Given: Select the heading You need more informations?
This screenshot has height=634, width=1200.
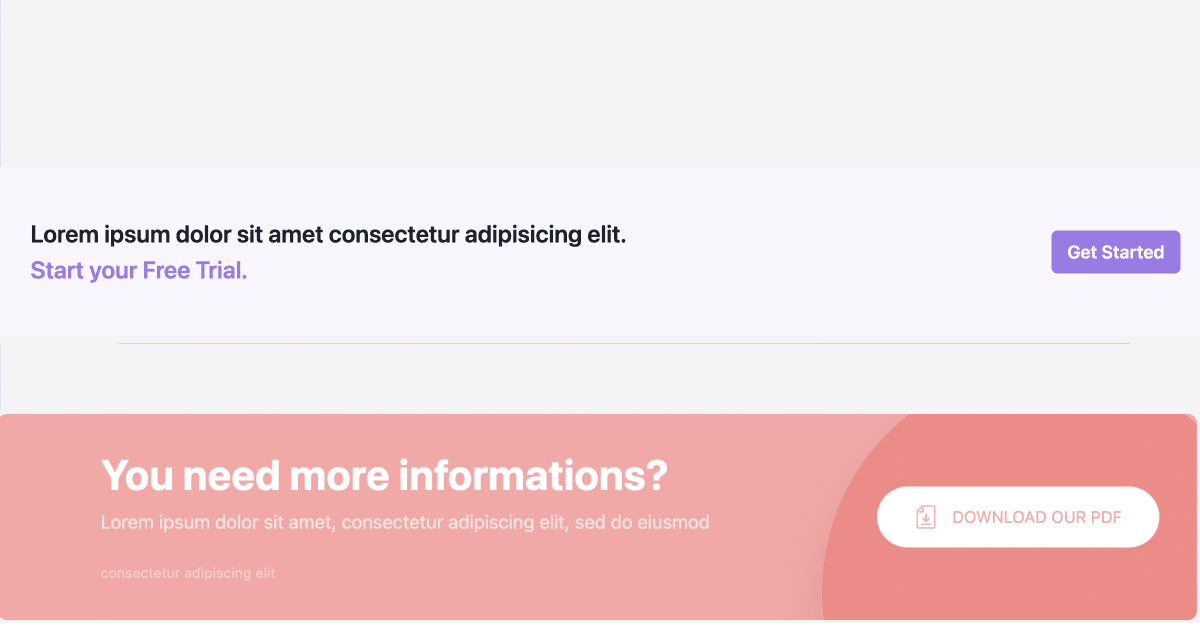Looking at the screenshot, I should (x=383, y=476).
